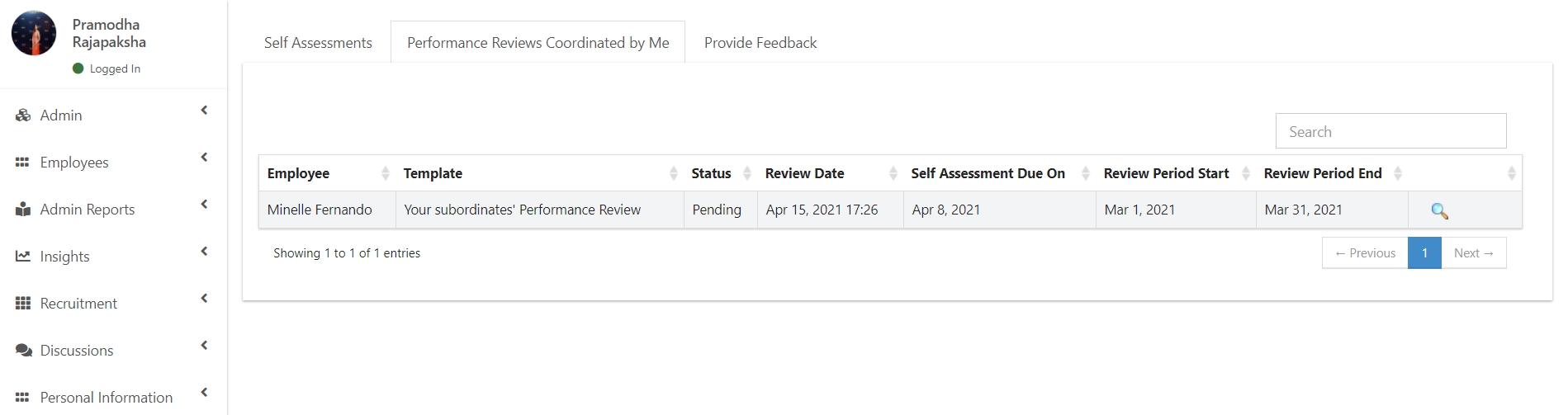
Task: Open the magnifier view icon for Minelle Fernando
Action: 1439,210
